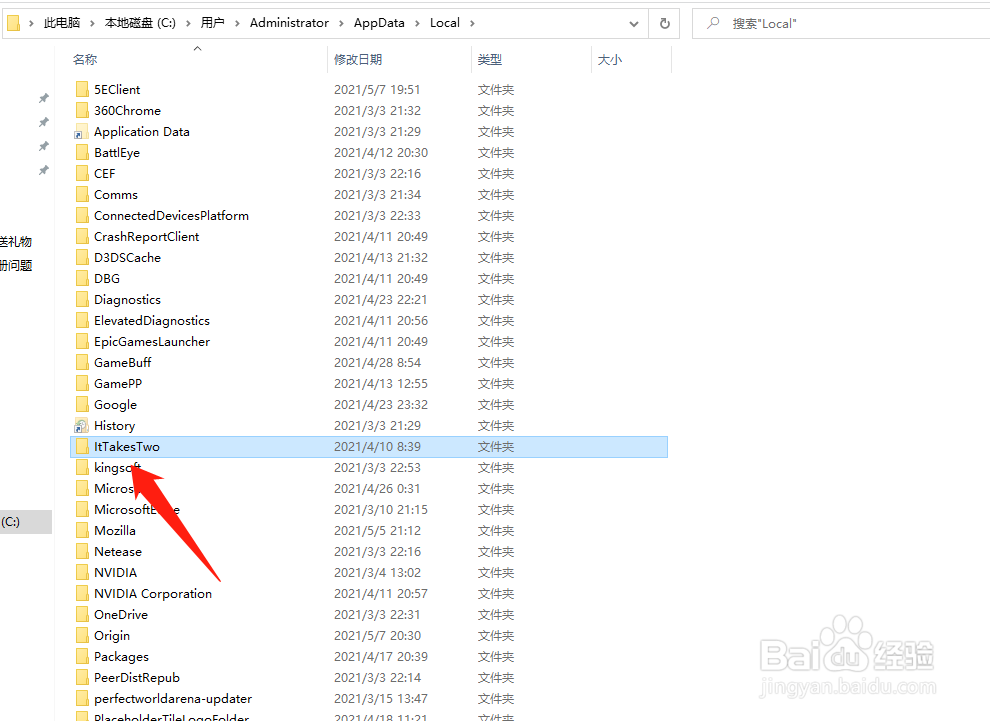
Task: Click the date 2021/4/26 0:31
Action: point(377,489)
